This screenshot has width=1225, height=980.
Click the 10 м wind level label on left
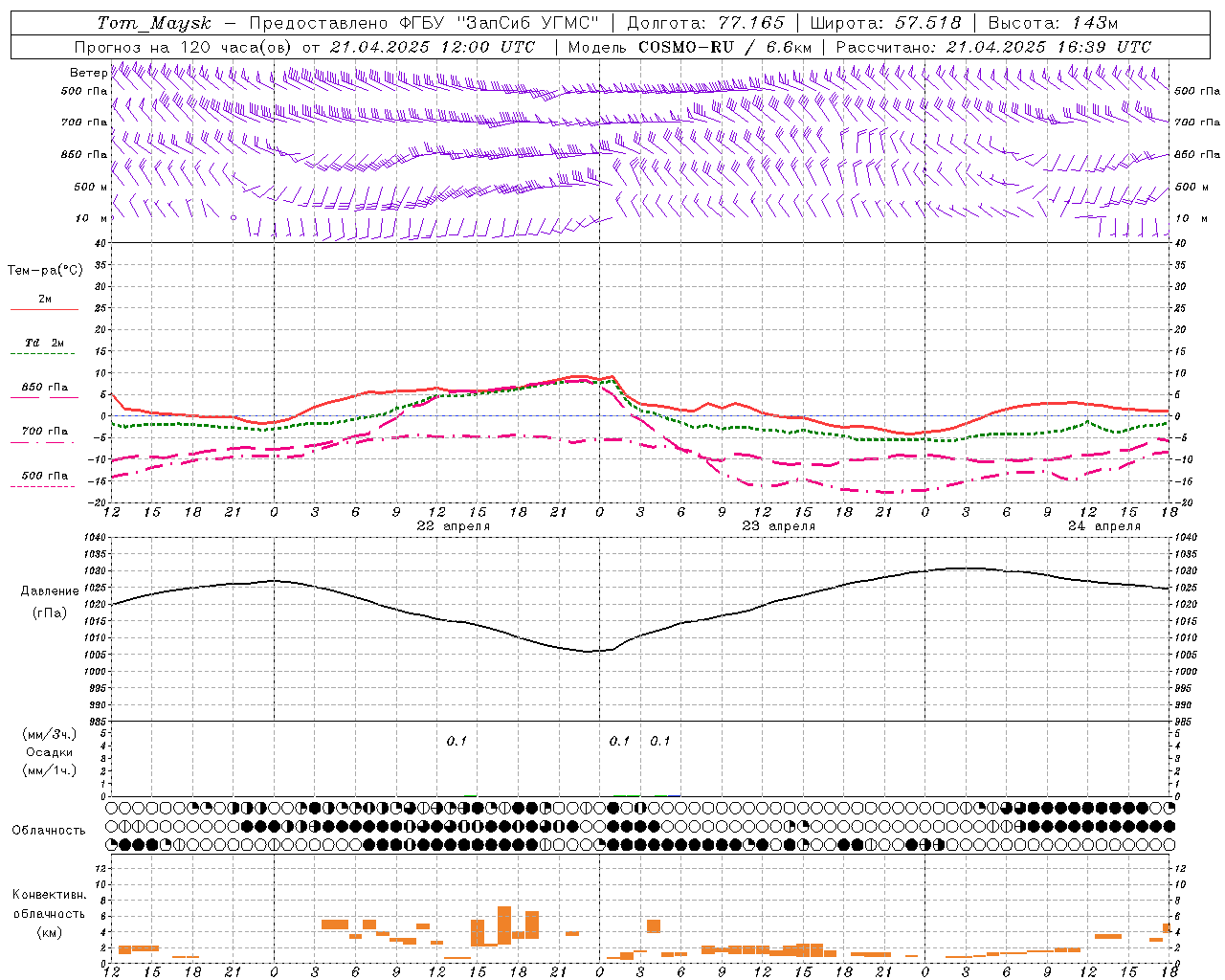click(91, 219)
